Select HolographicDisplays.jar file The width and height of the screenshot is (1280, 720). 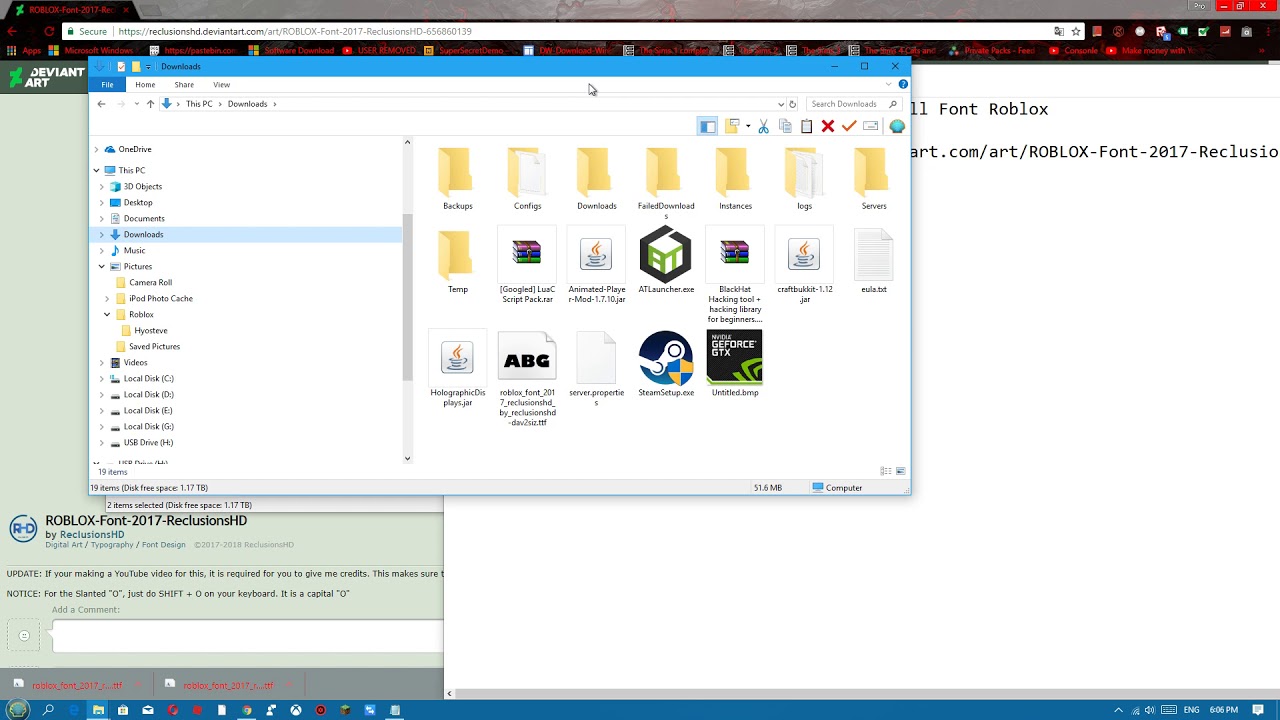pos(457,369)
